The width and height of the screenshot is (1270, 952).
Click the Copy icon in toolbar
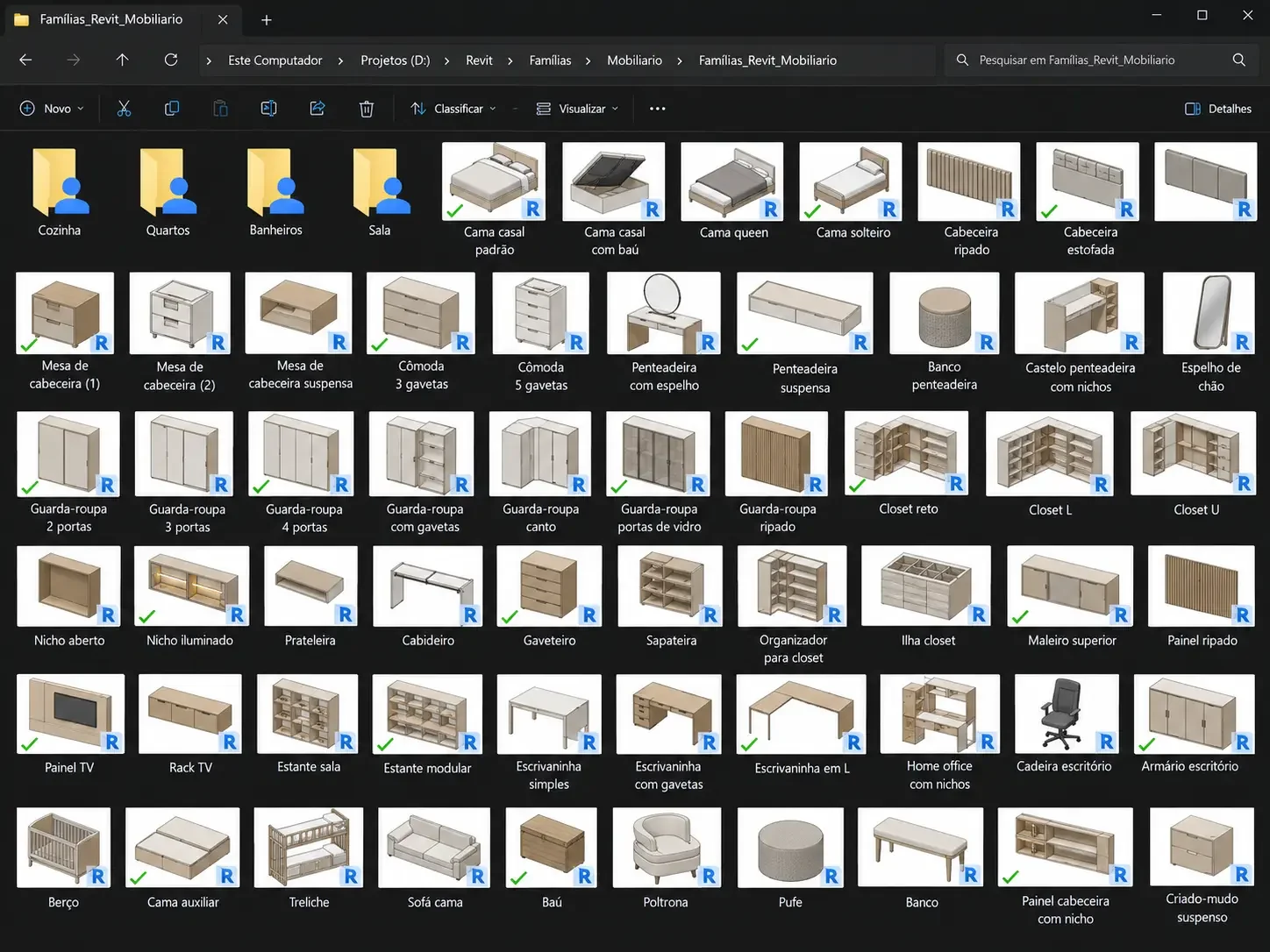[172, 109]
